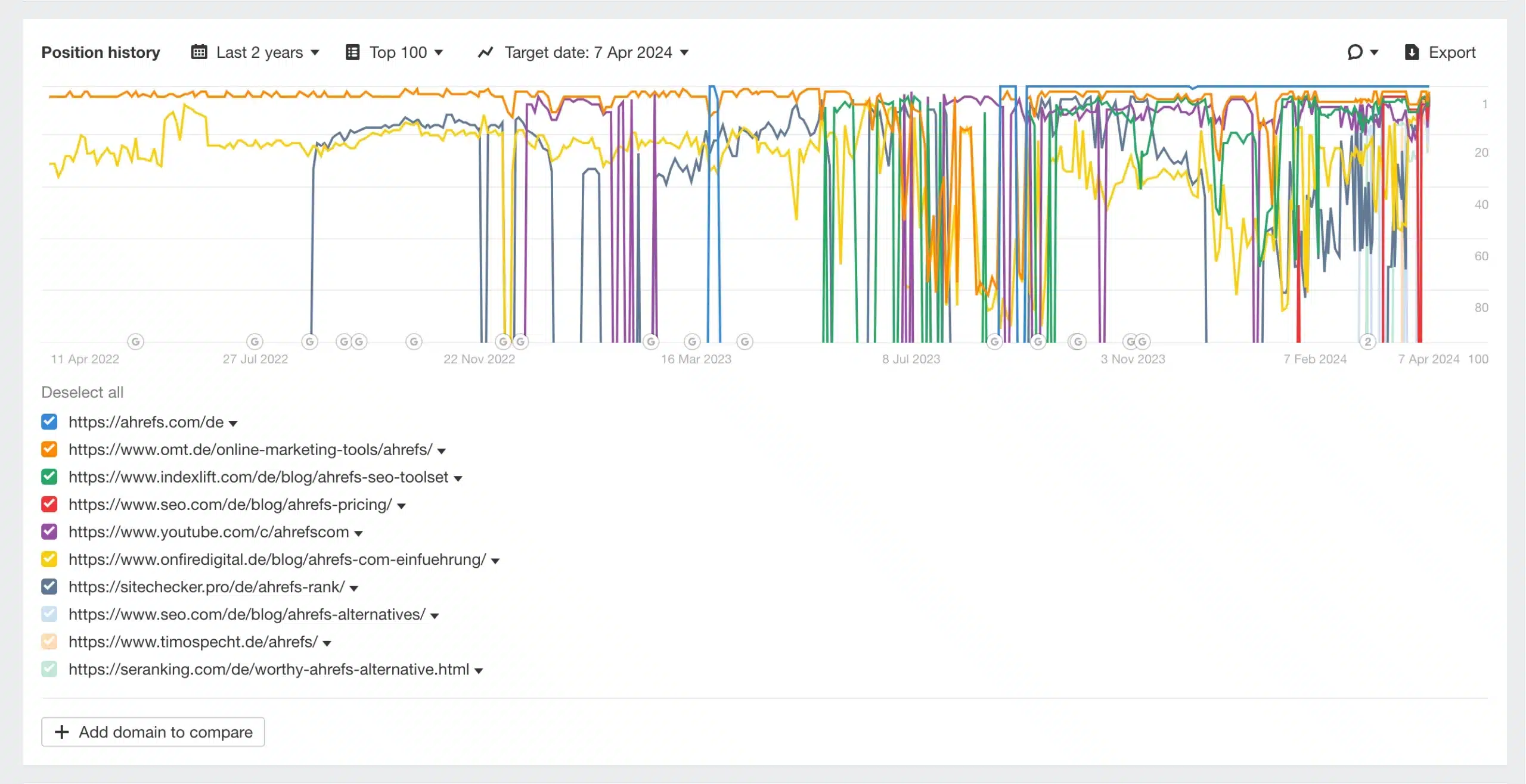The height and width of the screenshot is (784, 1526).
Task: Click Google update marker above 16 Mar 2023
Action: 692,341
